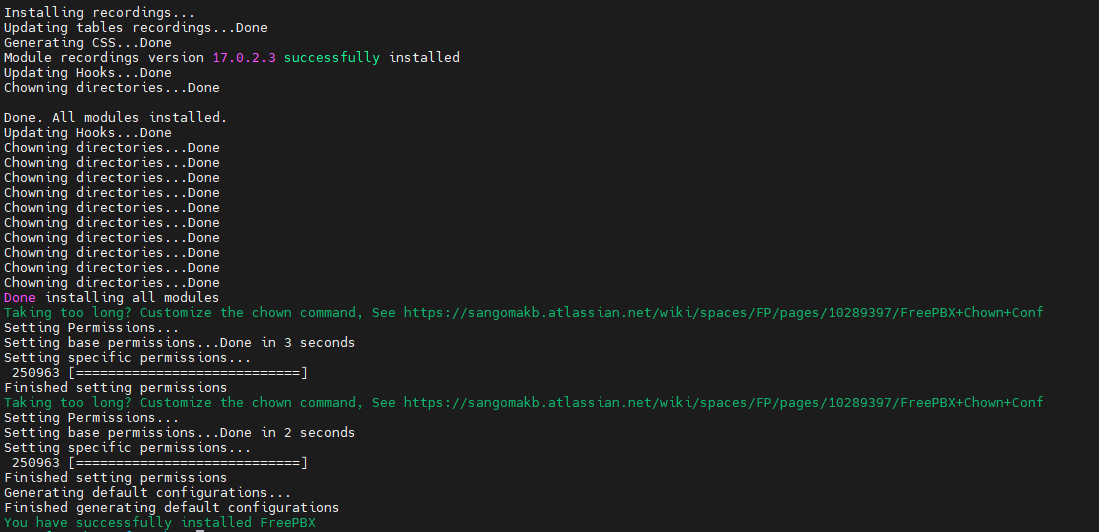Click the first "Finished setting permissions" line

click(116, 388)
